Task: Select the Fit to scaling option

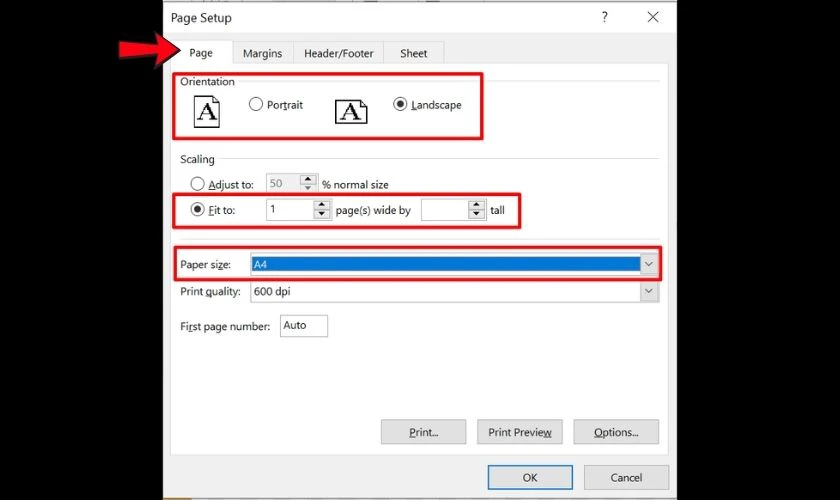Action: pyautogui.click(x=197, y=210)
